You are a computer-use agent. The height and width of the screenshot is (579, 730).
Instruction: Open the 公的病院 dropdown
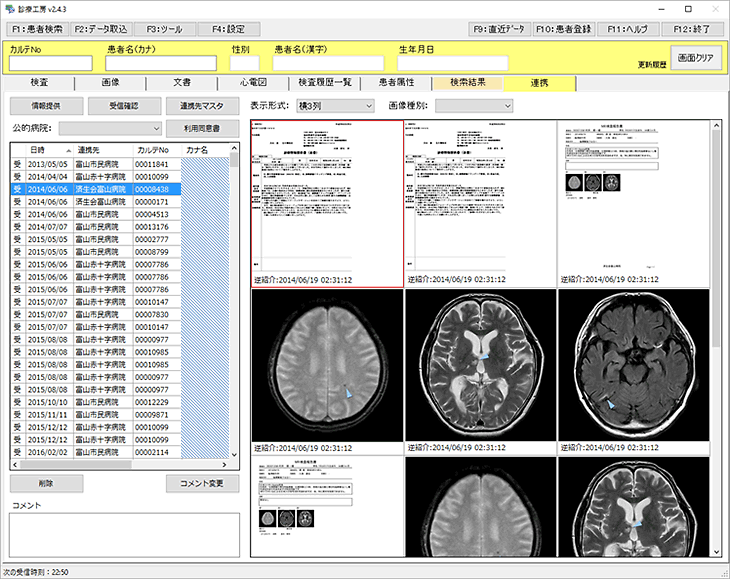tap(110, 128)
